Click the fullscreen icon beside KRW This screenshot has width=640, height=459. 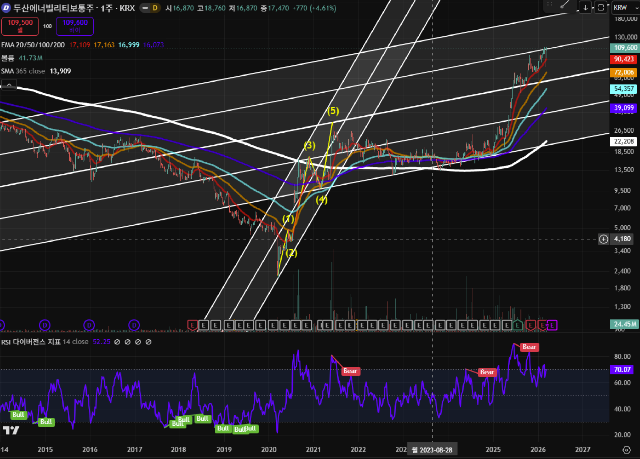tap(600, 7)
